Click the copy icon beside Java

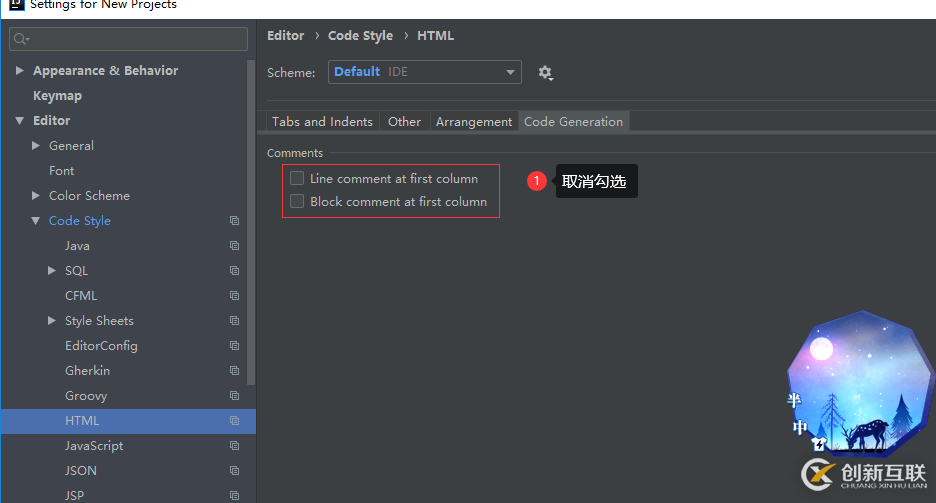point(234,246)
